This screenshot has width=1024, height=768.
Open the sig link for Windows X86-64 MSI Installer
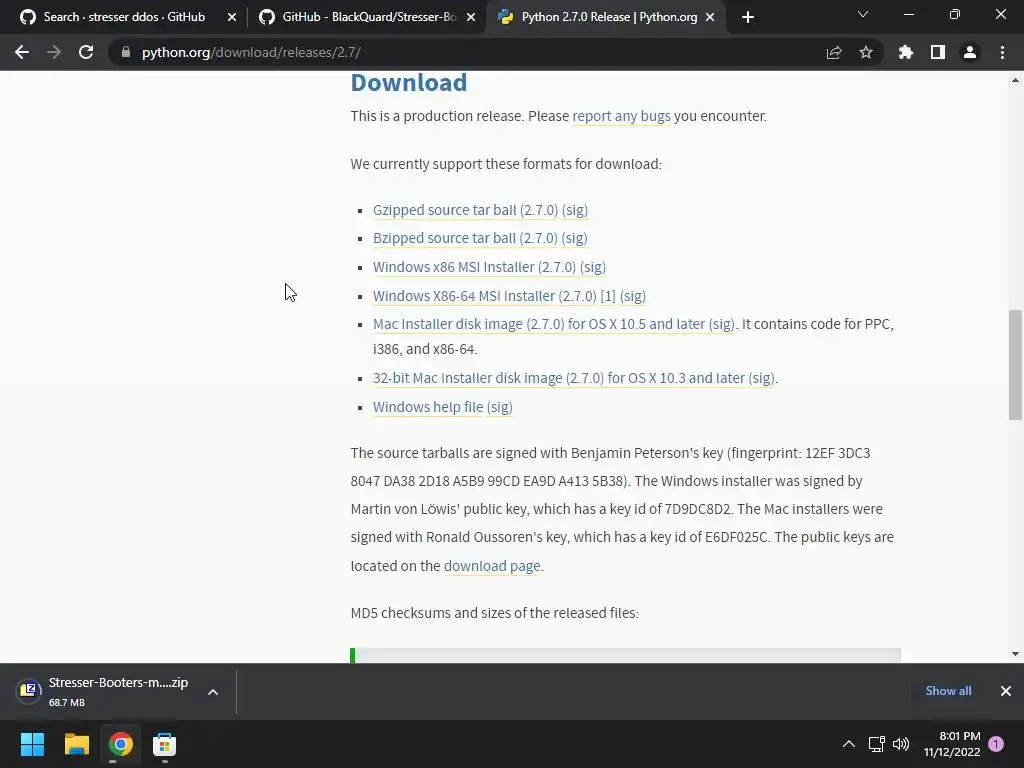633,296
